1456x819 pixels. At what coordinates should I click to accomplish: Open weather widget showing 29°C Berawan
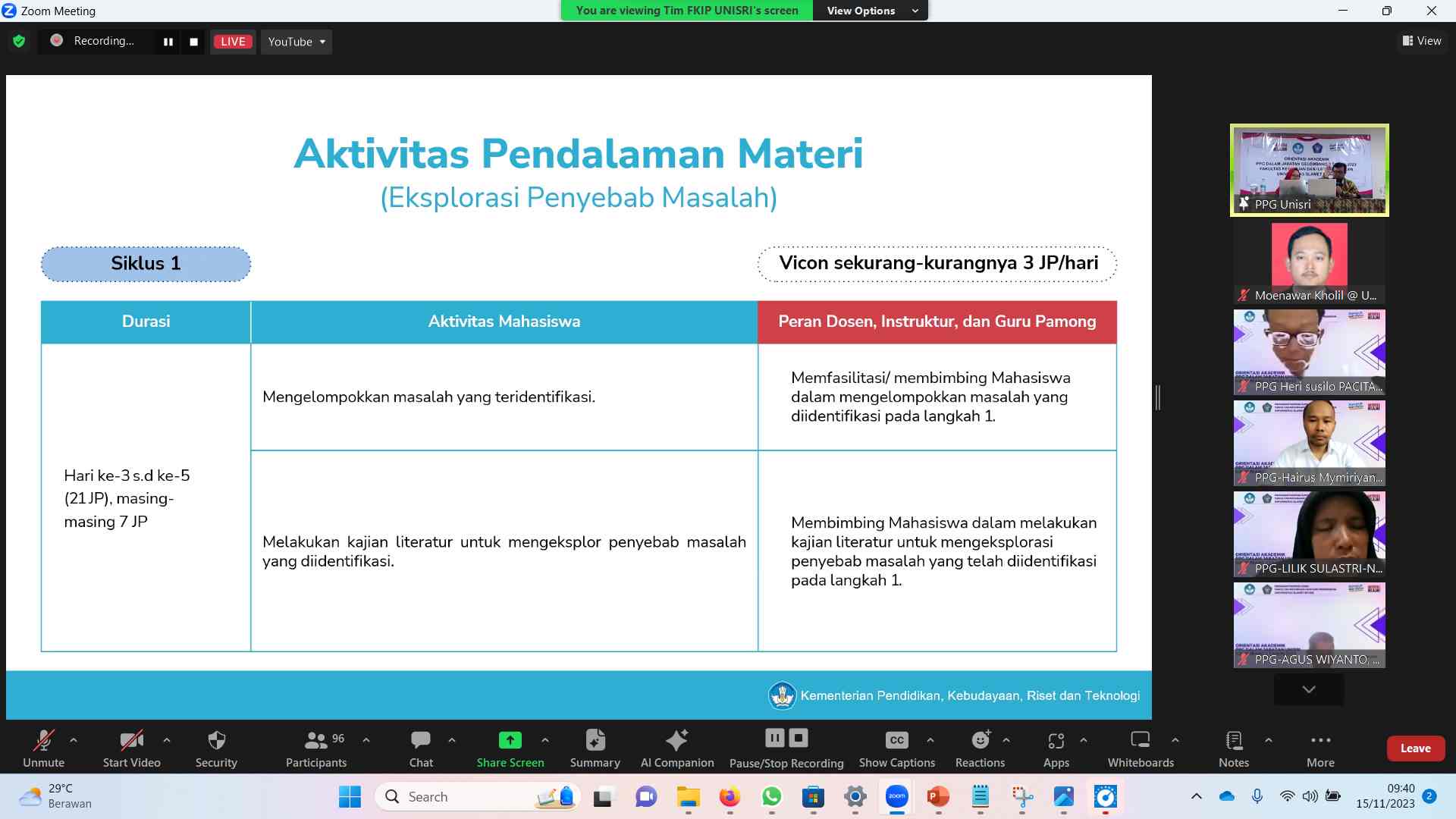click(56, 796)
